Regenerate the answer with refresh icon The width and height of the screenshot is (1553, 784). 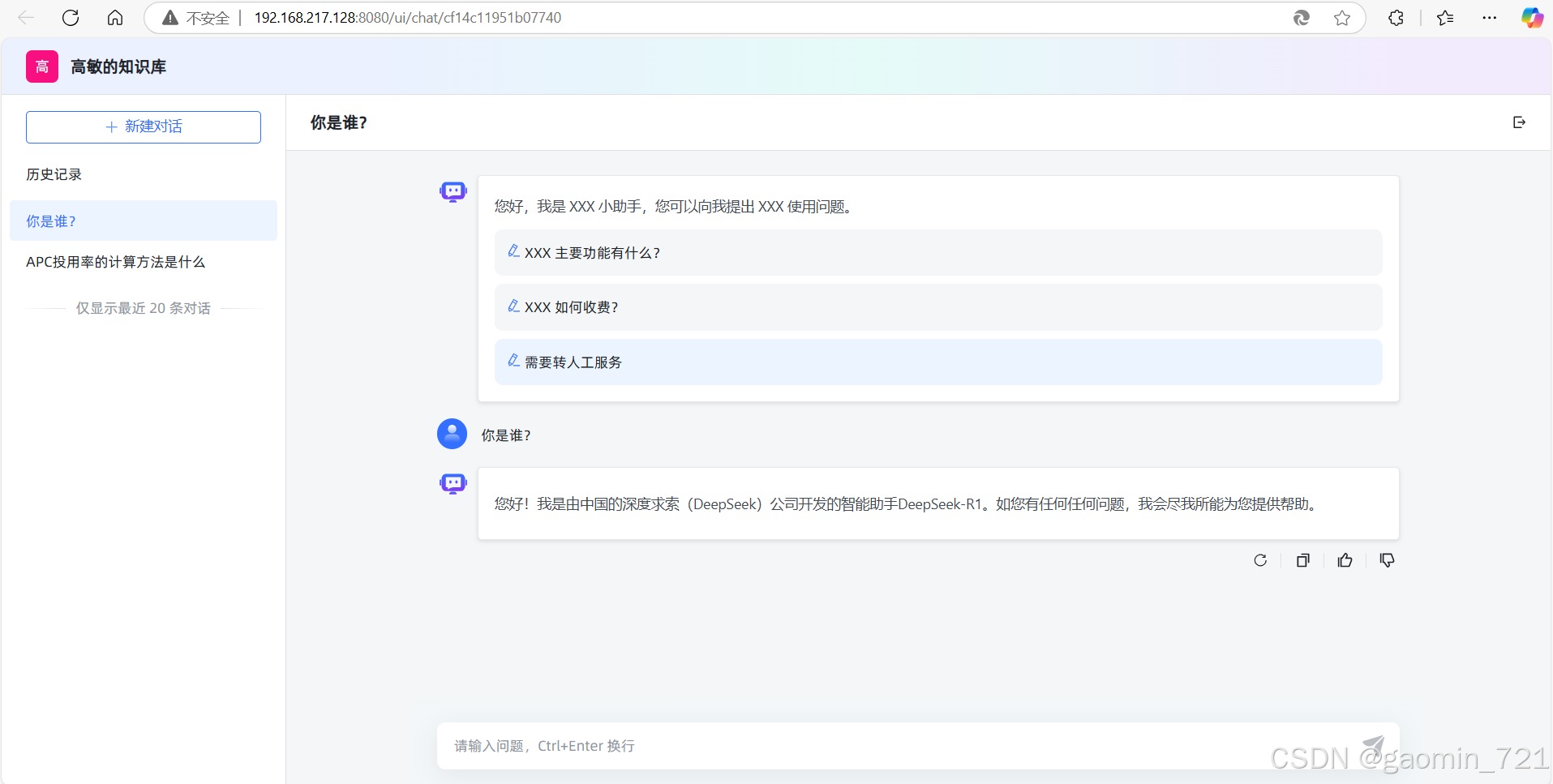click(1260, 560)
